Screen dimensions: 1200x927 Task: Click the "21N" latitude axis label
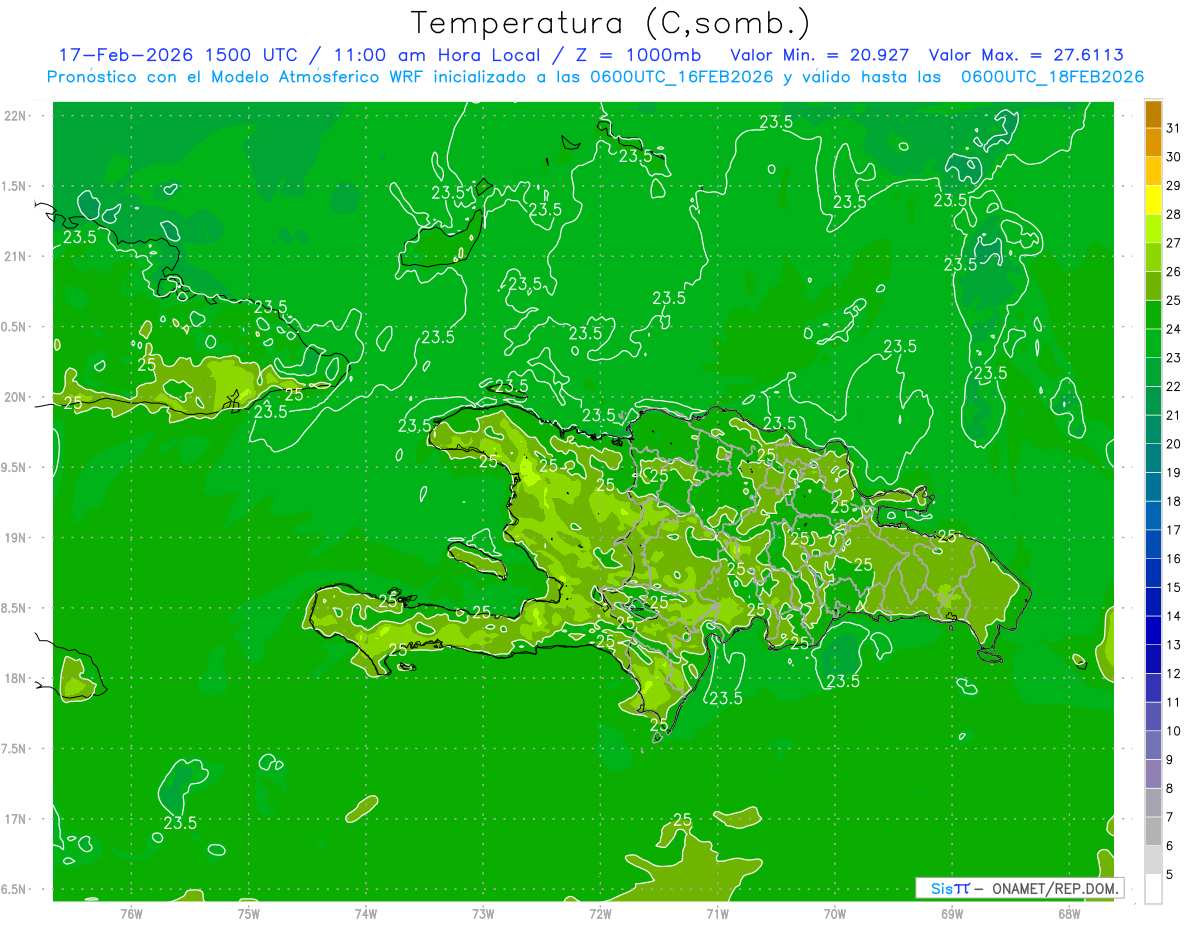[x=15, y=256]
